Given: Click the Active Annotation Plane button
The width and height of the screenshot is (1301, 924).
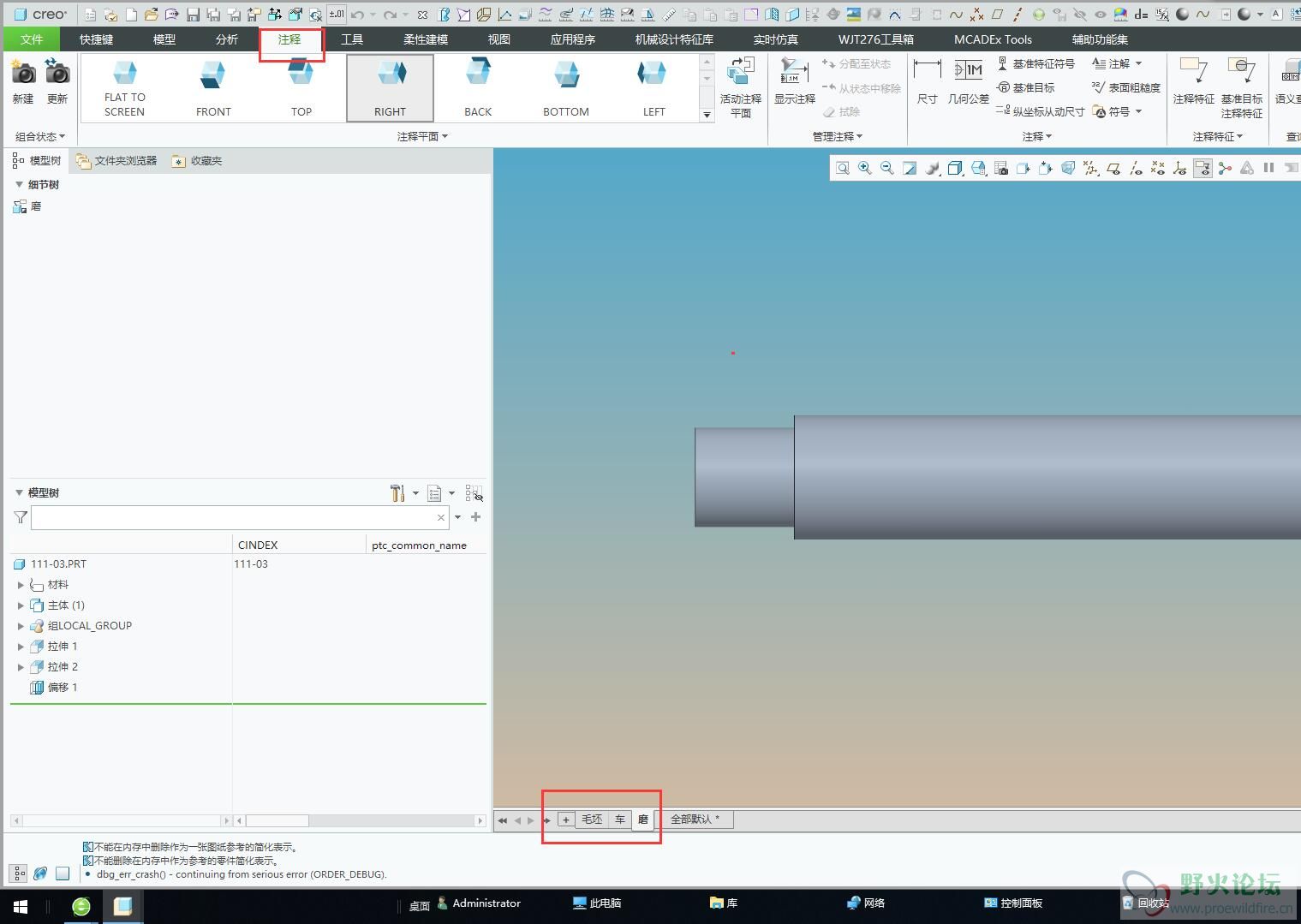Looking at the screenshot, I should [741, 87].
